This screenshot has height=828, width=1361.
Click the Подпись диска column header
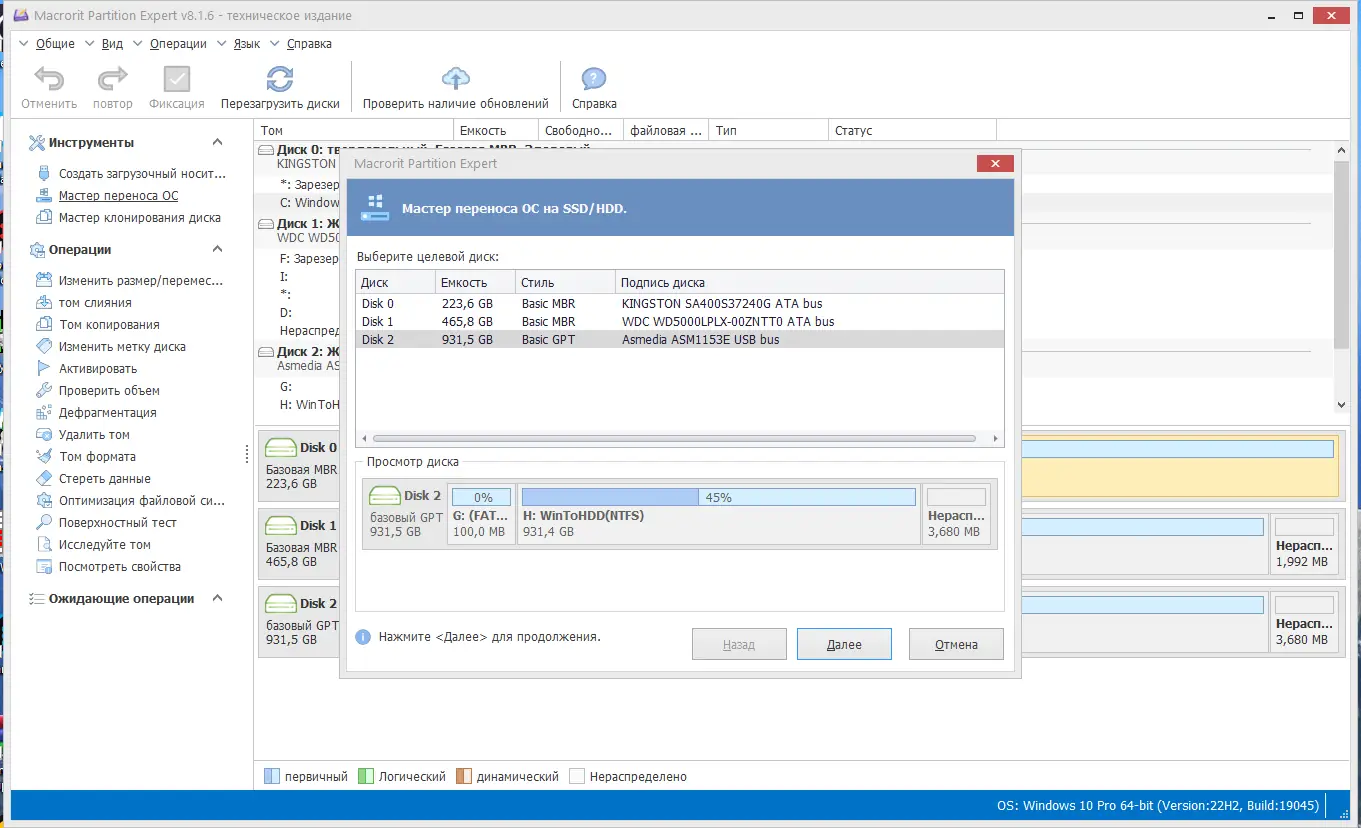(808, 282)
